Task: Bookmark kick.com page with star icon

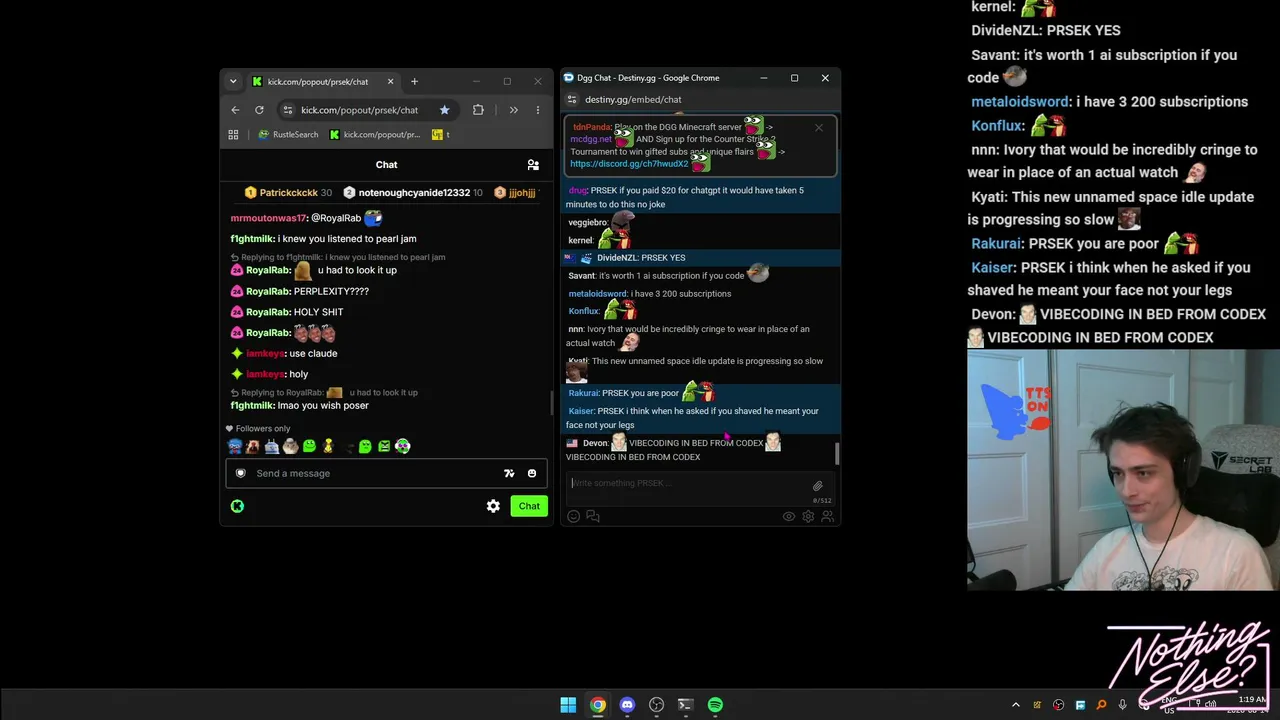Action: [444, 110]
